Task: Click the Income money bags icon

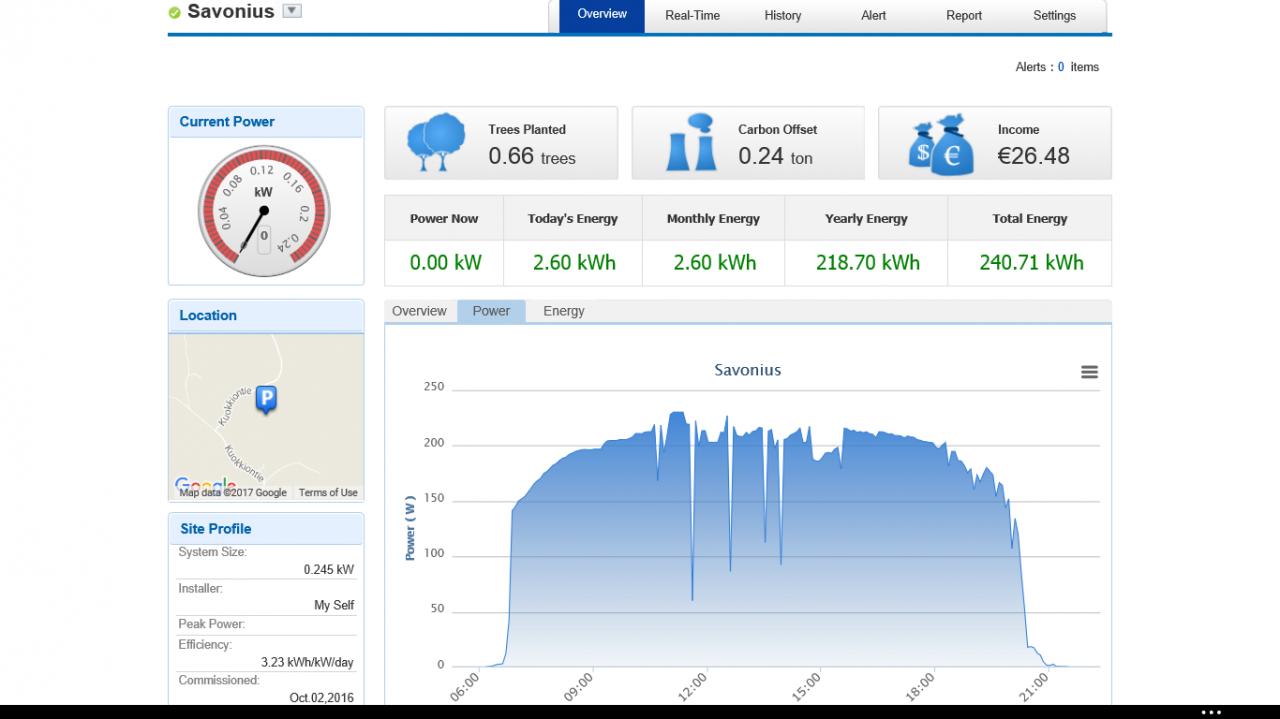Action: (x=941, y=144)
